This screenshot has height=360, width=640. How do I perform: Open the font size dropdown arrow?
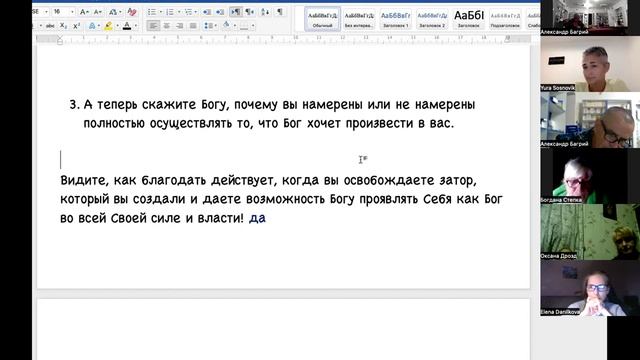(73, 12)
